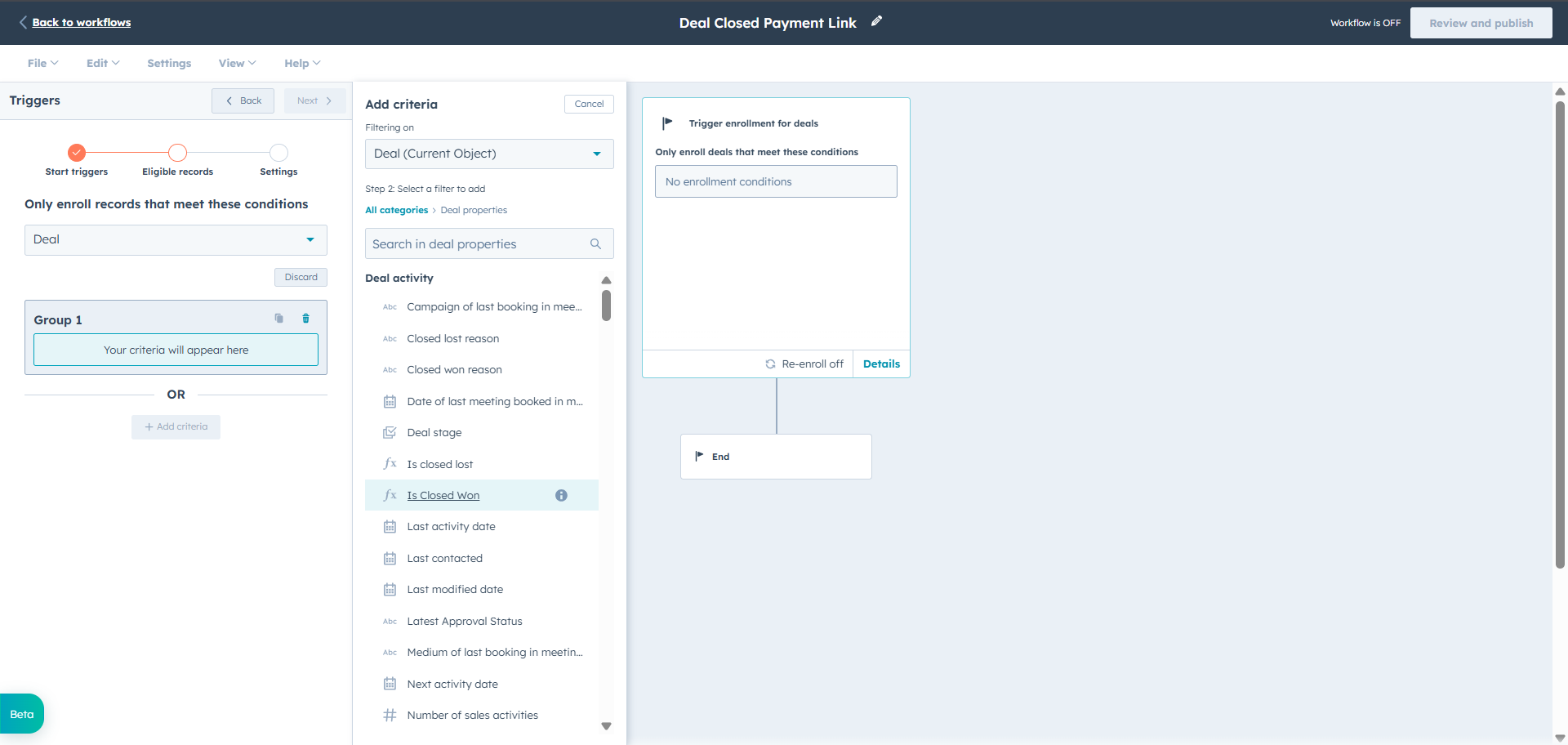Click the pencil icon to edit workflow name
The height and width of the screenshot is (745, 1568).
(876, 21)
